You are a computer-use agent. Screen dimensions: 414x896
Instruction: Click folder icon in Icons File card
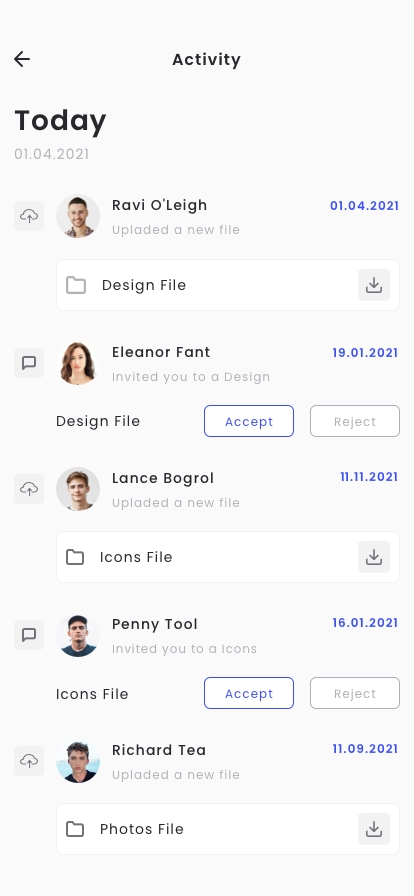tap(75, 557)
